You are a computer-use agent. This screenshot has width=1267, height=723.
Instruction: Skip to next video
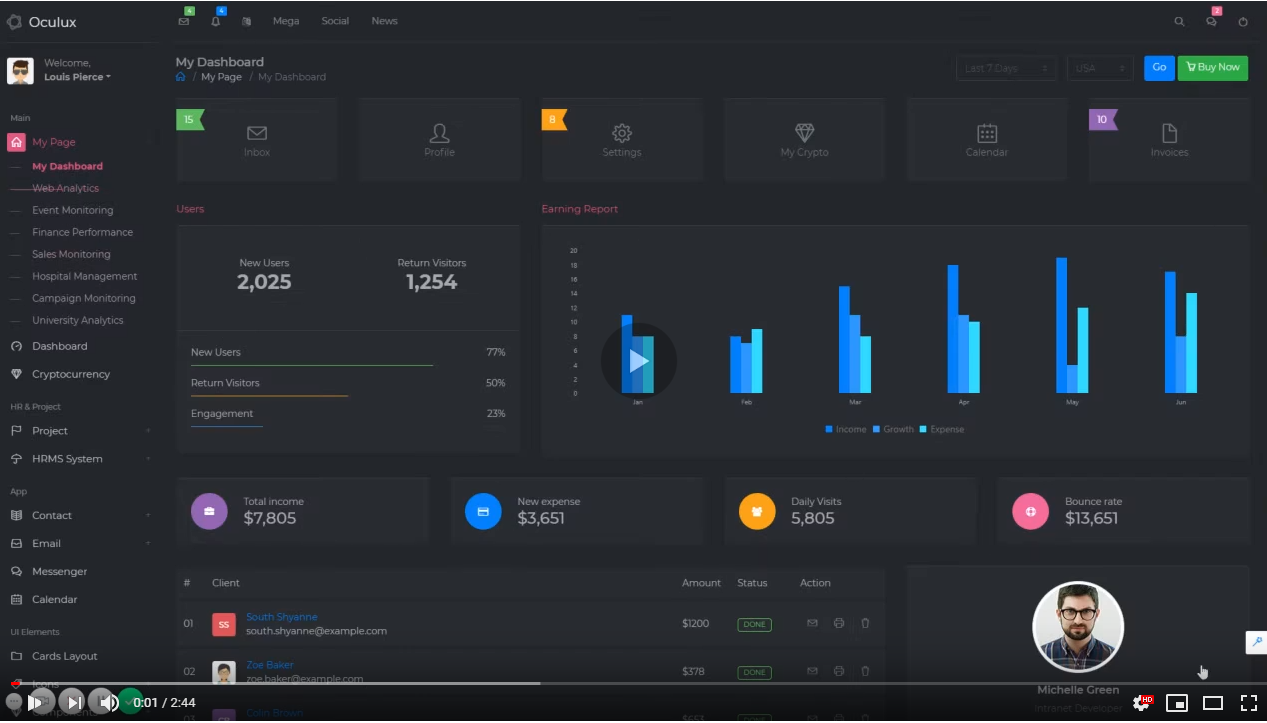(x=74, y=703)
